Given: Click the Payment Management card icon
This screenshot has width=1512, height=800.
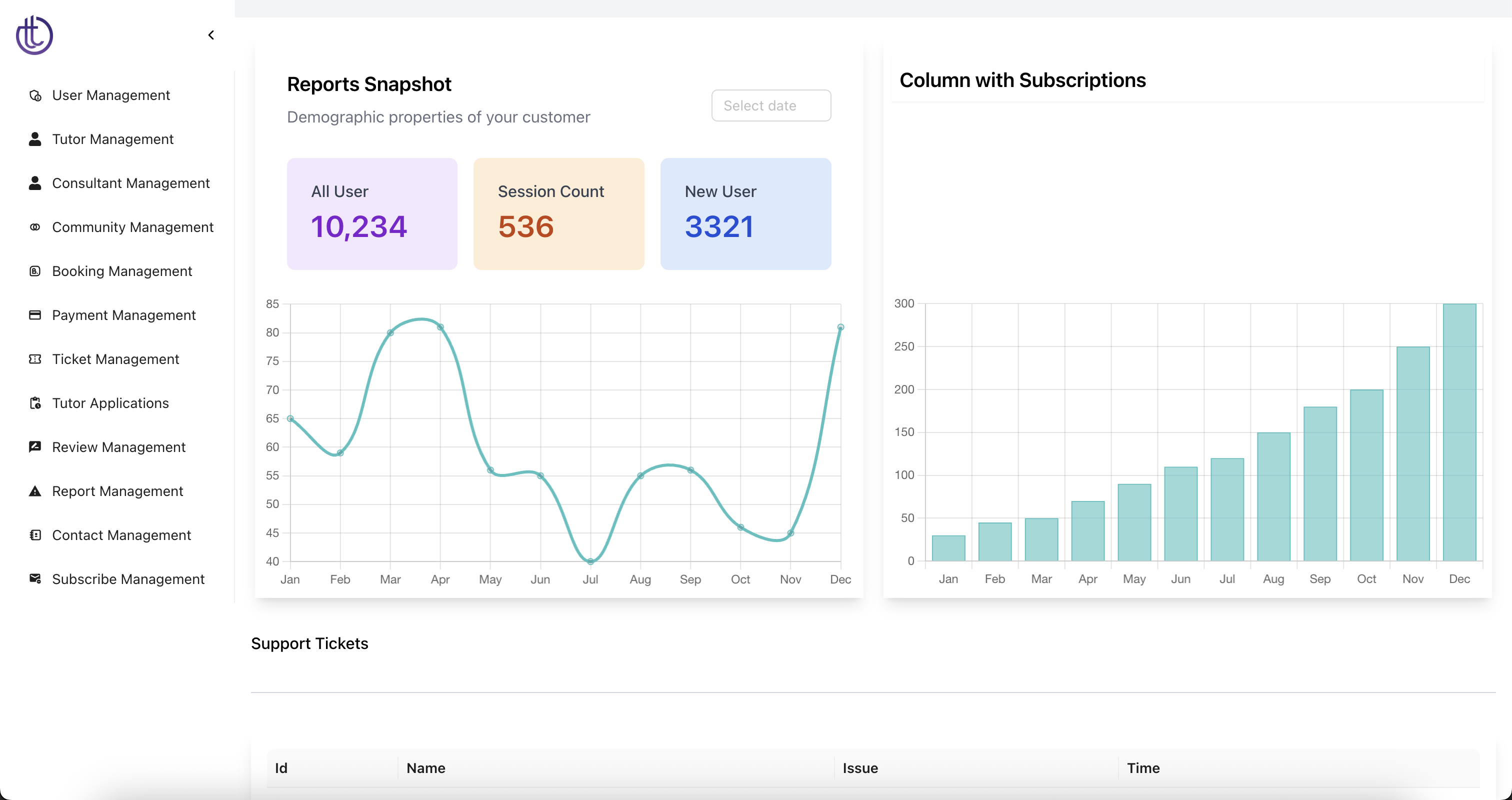Looking at the screenshot, I should (x=35, y=314).
